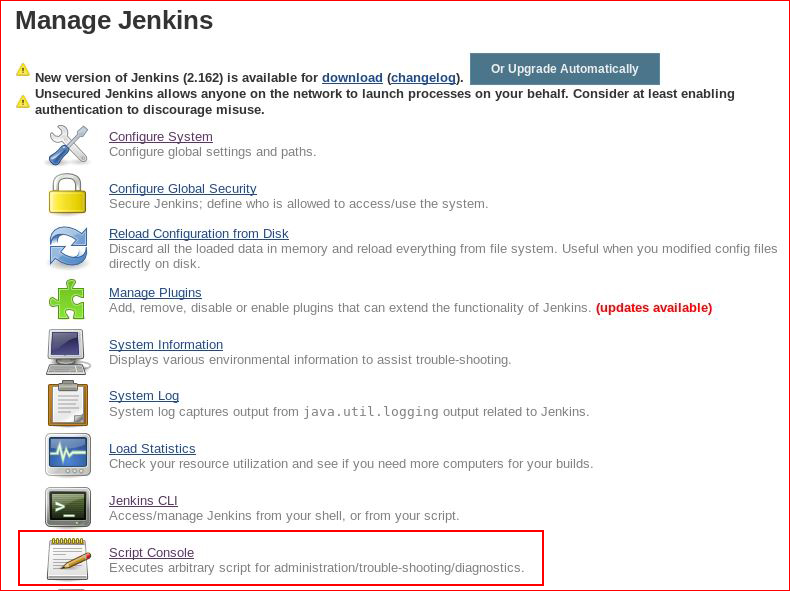Click the computer monitor System Information icon
This screenshot has height=591, width=790.
click(68, 352)
